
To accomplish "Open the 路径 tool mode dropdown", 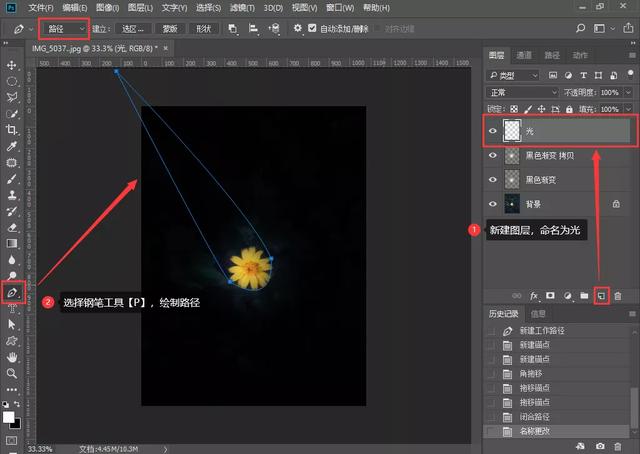I will (x=64, y=29).
